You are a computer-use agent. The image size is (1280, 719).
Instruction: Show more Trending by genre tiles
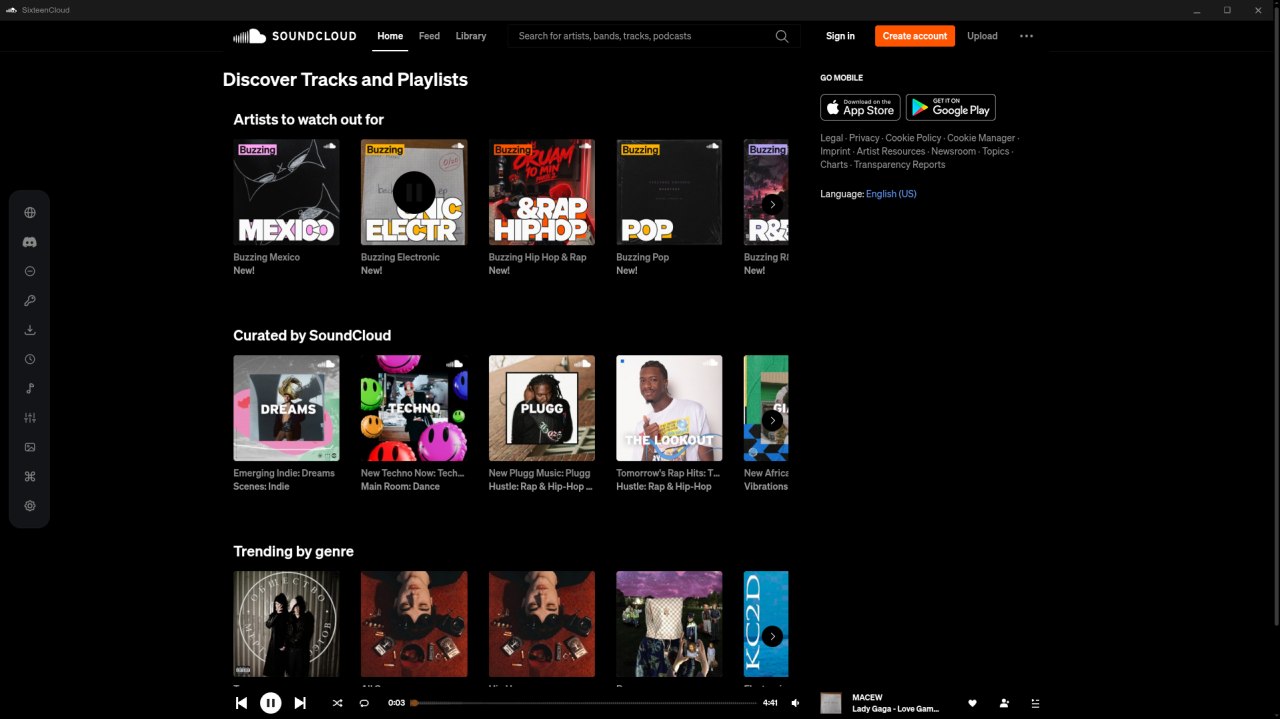(772, 636)
